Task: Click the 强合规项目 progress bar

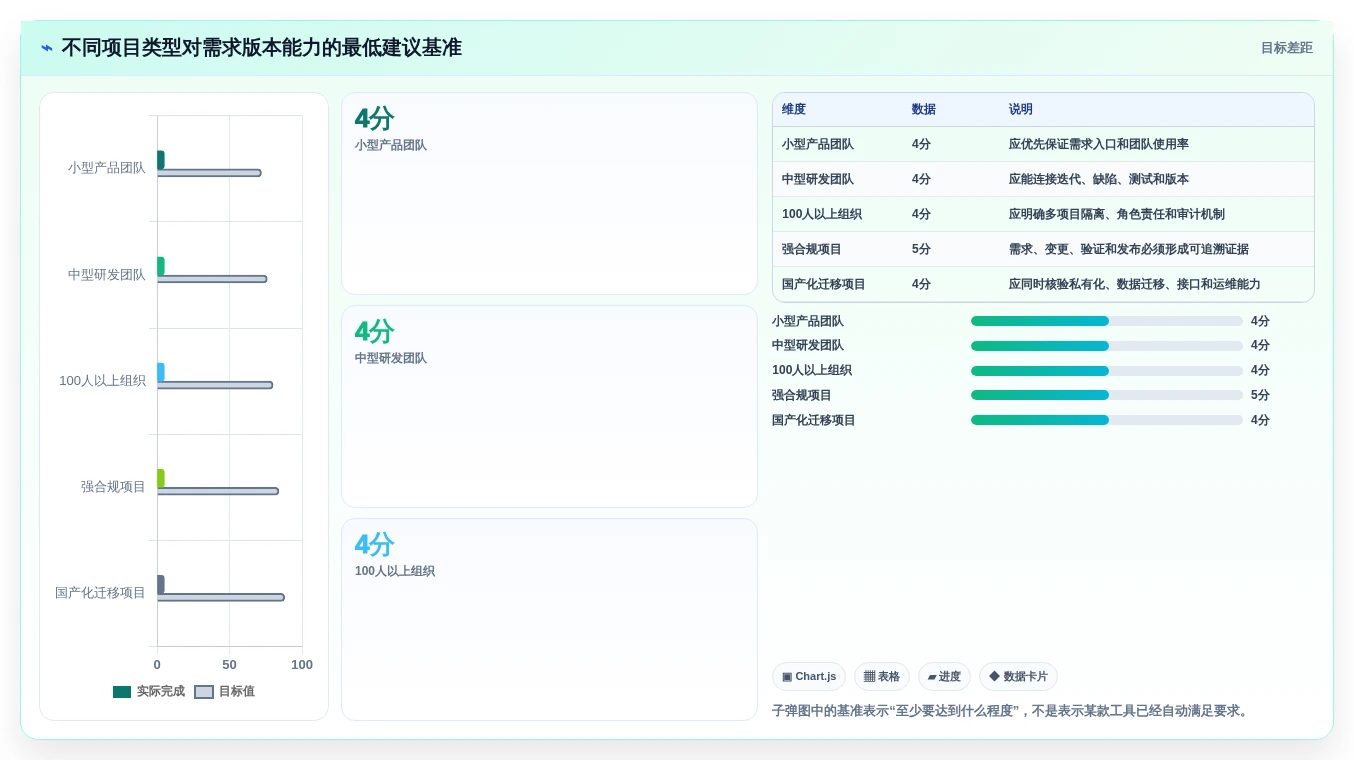Action: pos(1107,395)
